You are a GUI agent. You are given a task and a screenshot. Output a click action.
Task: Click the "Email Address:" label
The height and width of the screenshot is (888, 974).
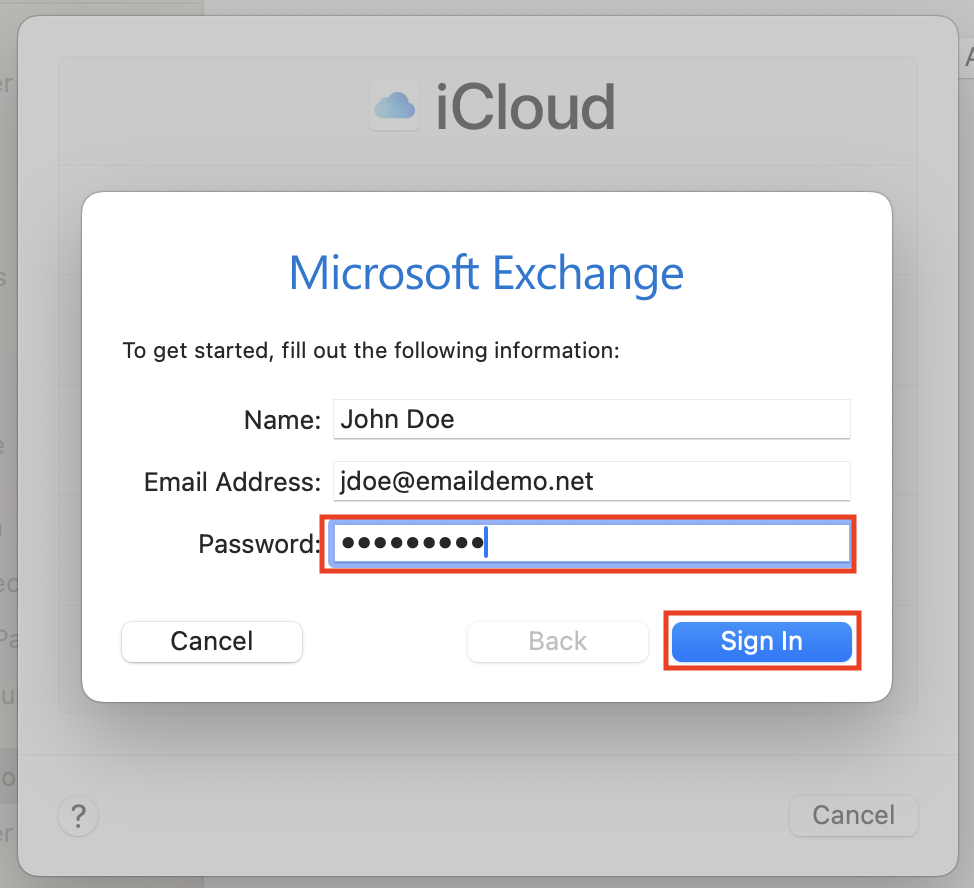click(232, 483)
